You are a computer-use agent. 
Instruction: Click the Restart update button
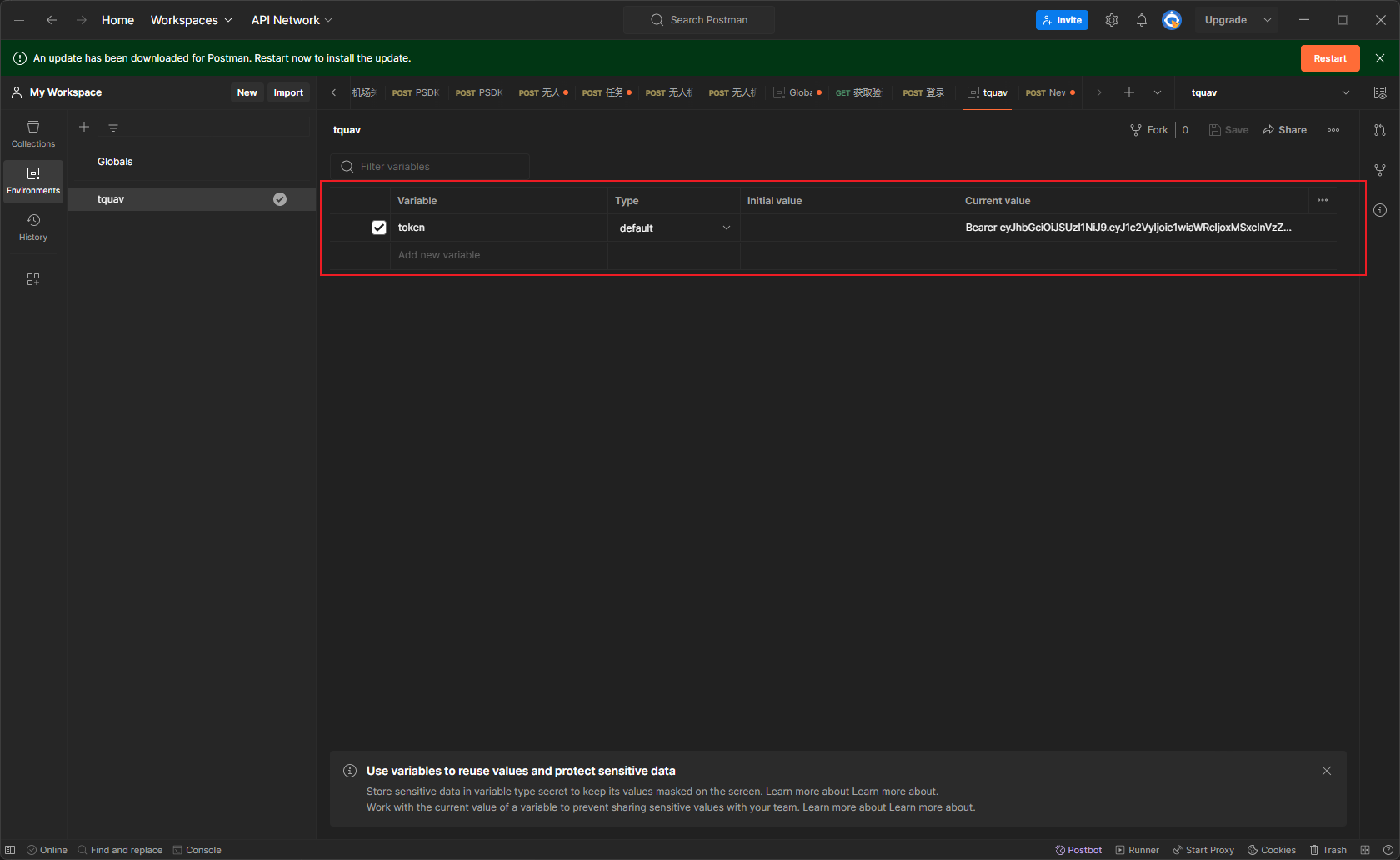click(x=1330, y=58)
